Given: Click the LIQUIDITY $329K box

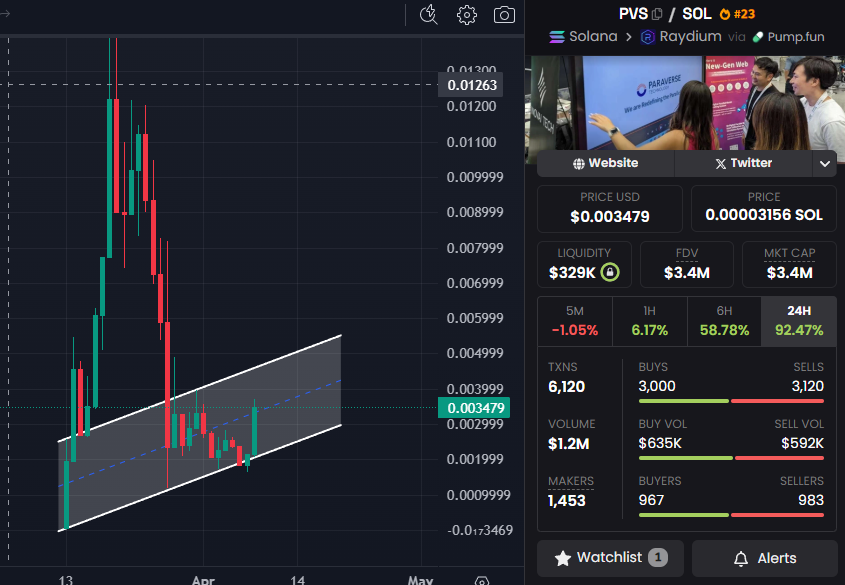Looking at the screenshot, I should point(584,264).
